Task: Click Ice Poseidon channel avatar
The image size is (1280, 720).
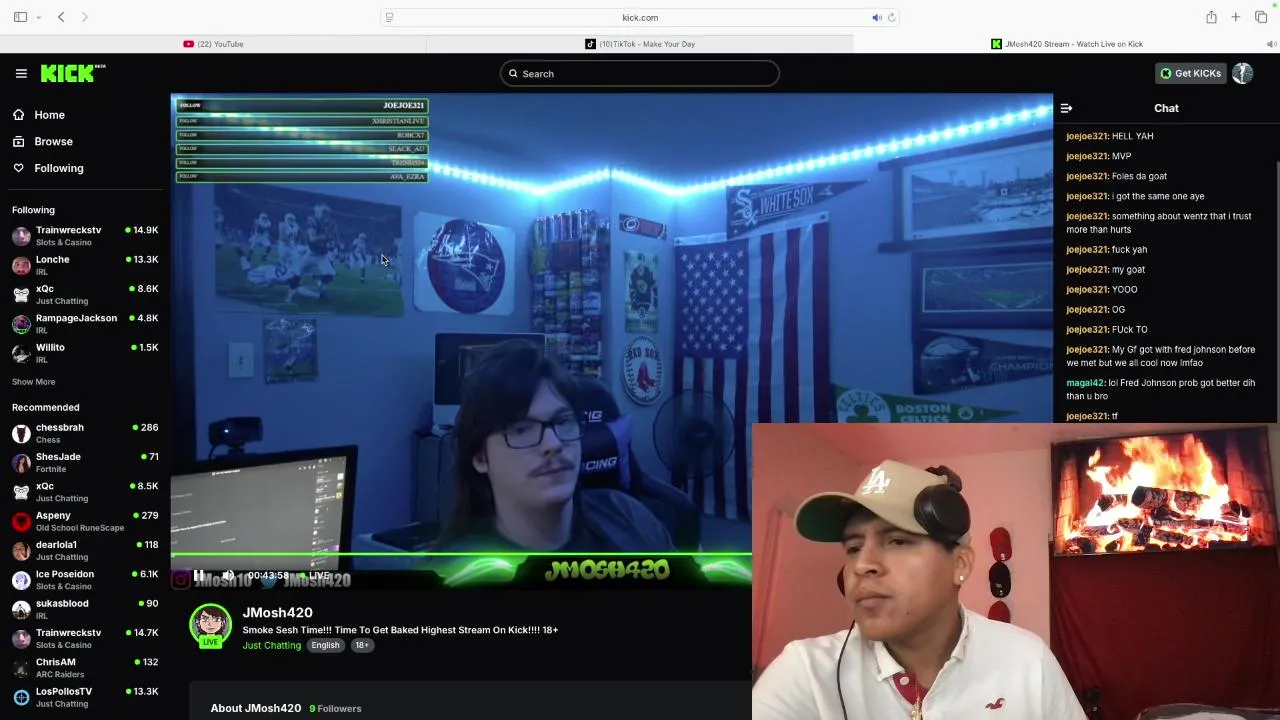Action: (21, 580)
